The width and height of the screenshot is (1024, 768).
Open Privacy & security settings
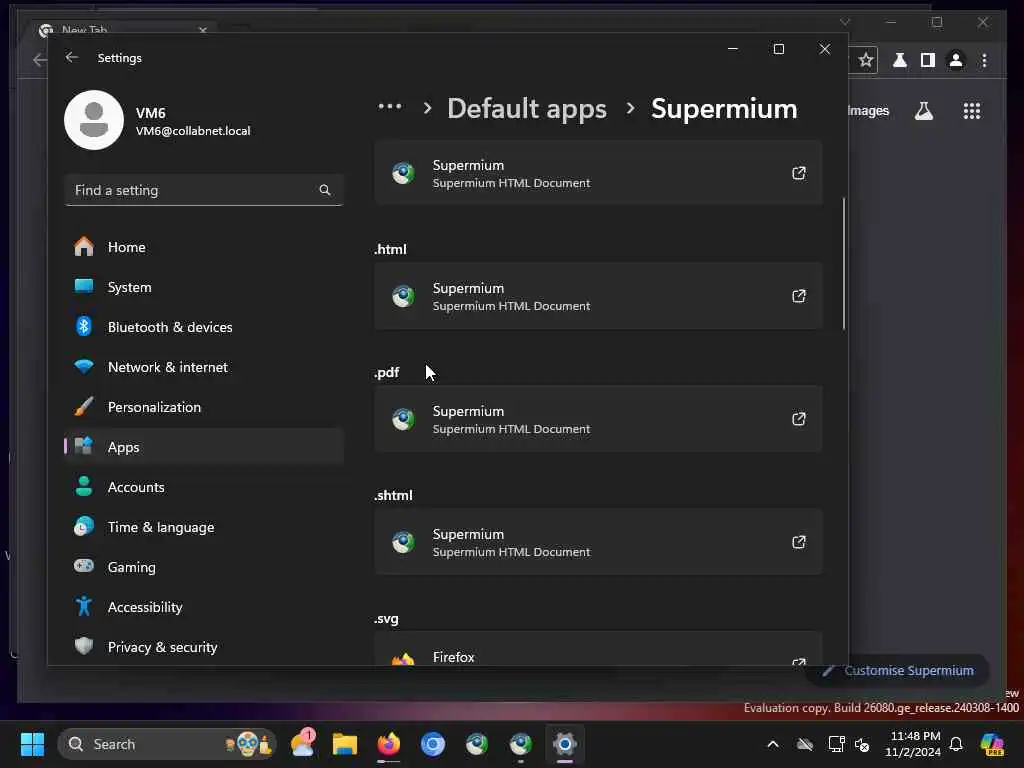pos(204,647)
